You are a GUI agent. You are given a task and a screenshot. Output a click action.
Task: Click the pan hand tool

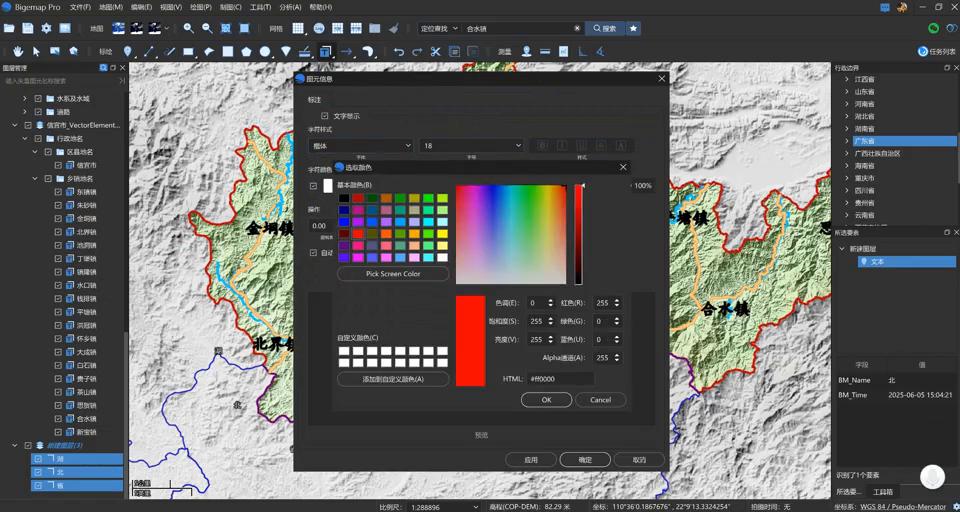click(x=18, y=51)
